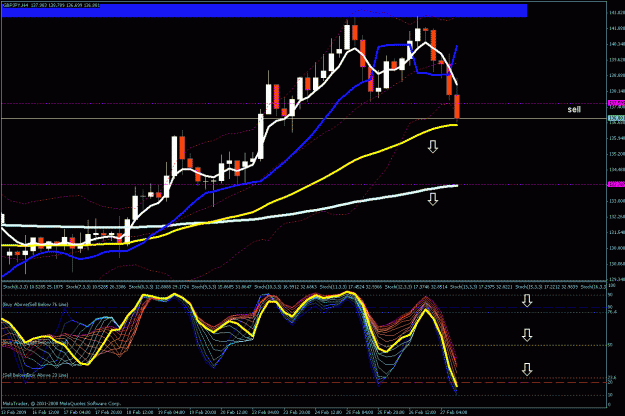Select the blue rectangle at chart top

(264, 11)
